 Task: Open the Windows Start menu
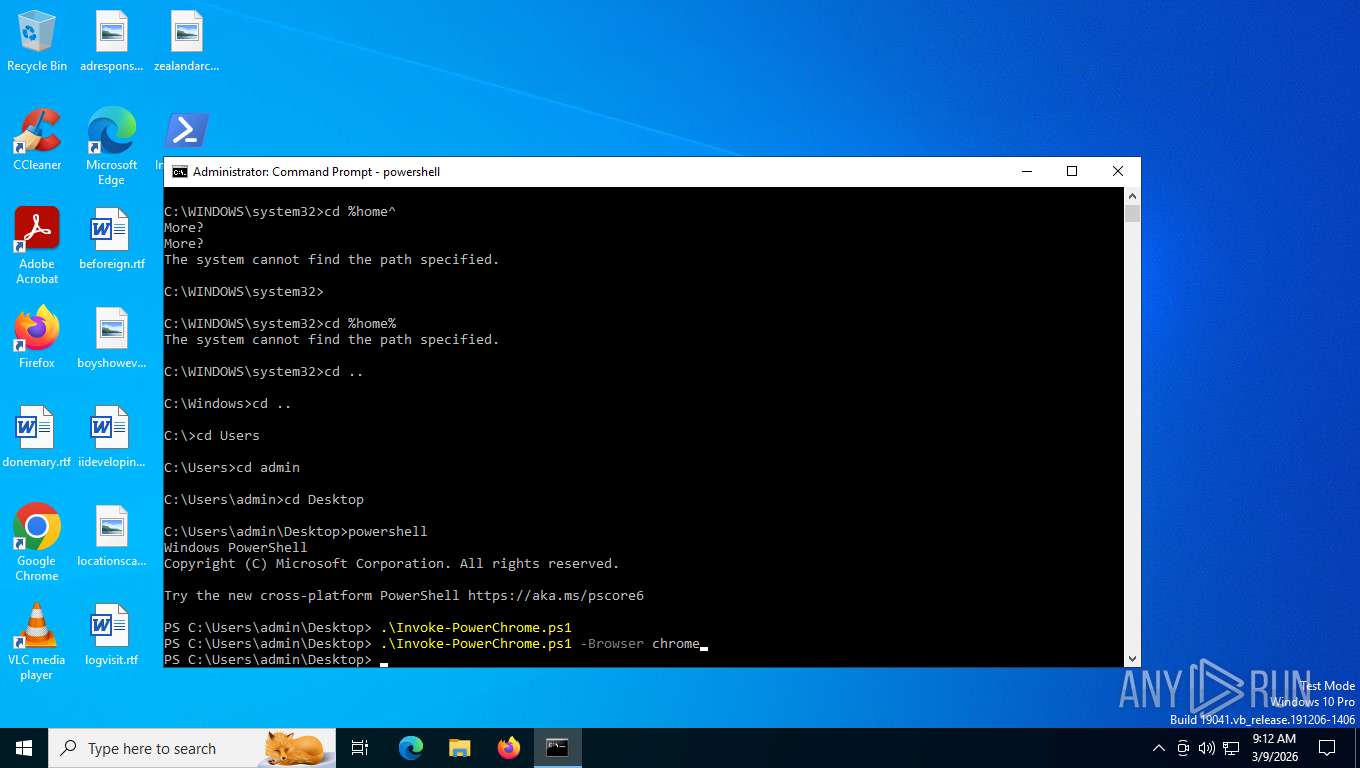(x=24, y=748)
